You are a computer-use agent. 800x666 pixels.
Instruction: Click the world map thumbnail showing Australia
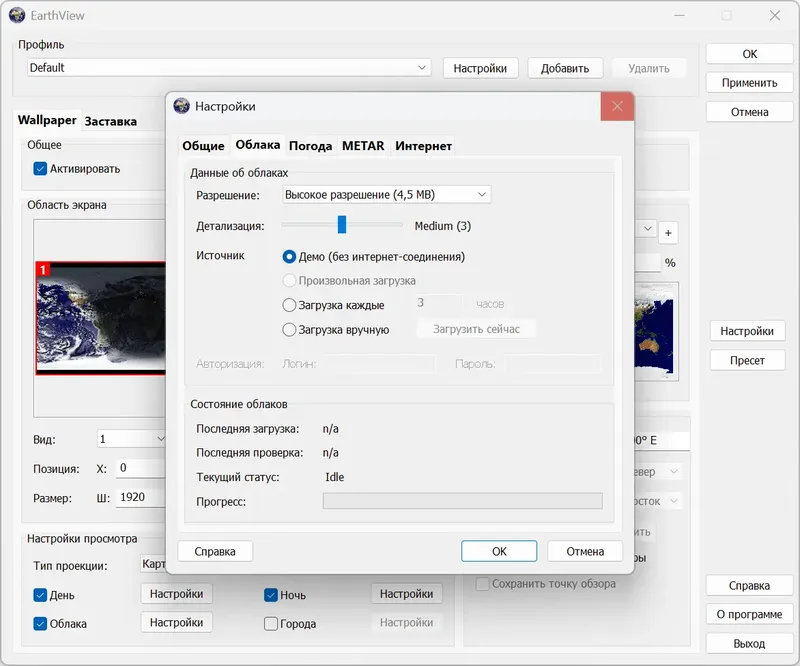[656, 332]
